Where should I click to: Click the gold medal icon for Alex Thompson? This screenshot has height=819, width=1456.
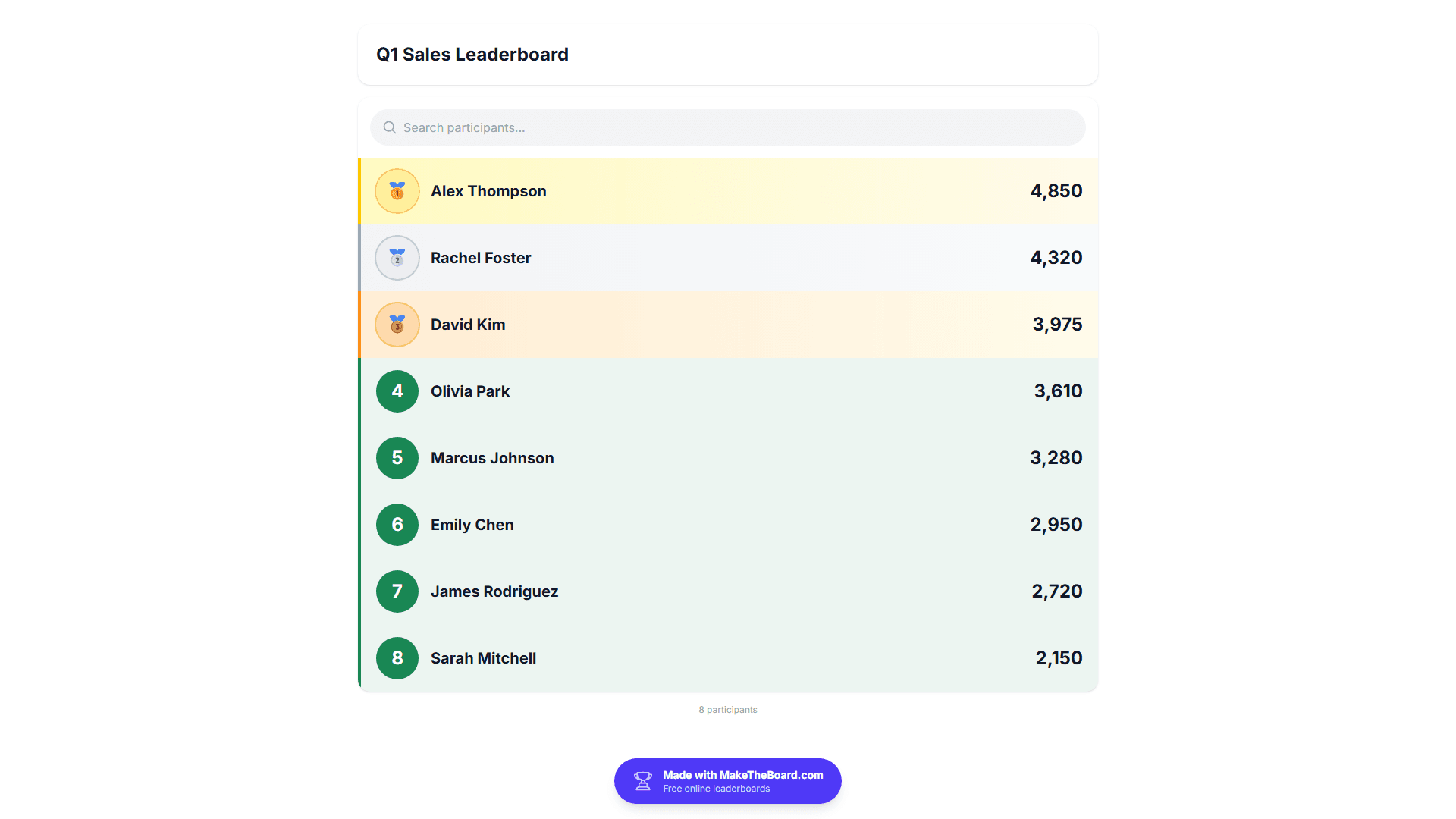(x=397, y=191)
